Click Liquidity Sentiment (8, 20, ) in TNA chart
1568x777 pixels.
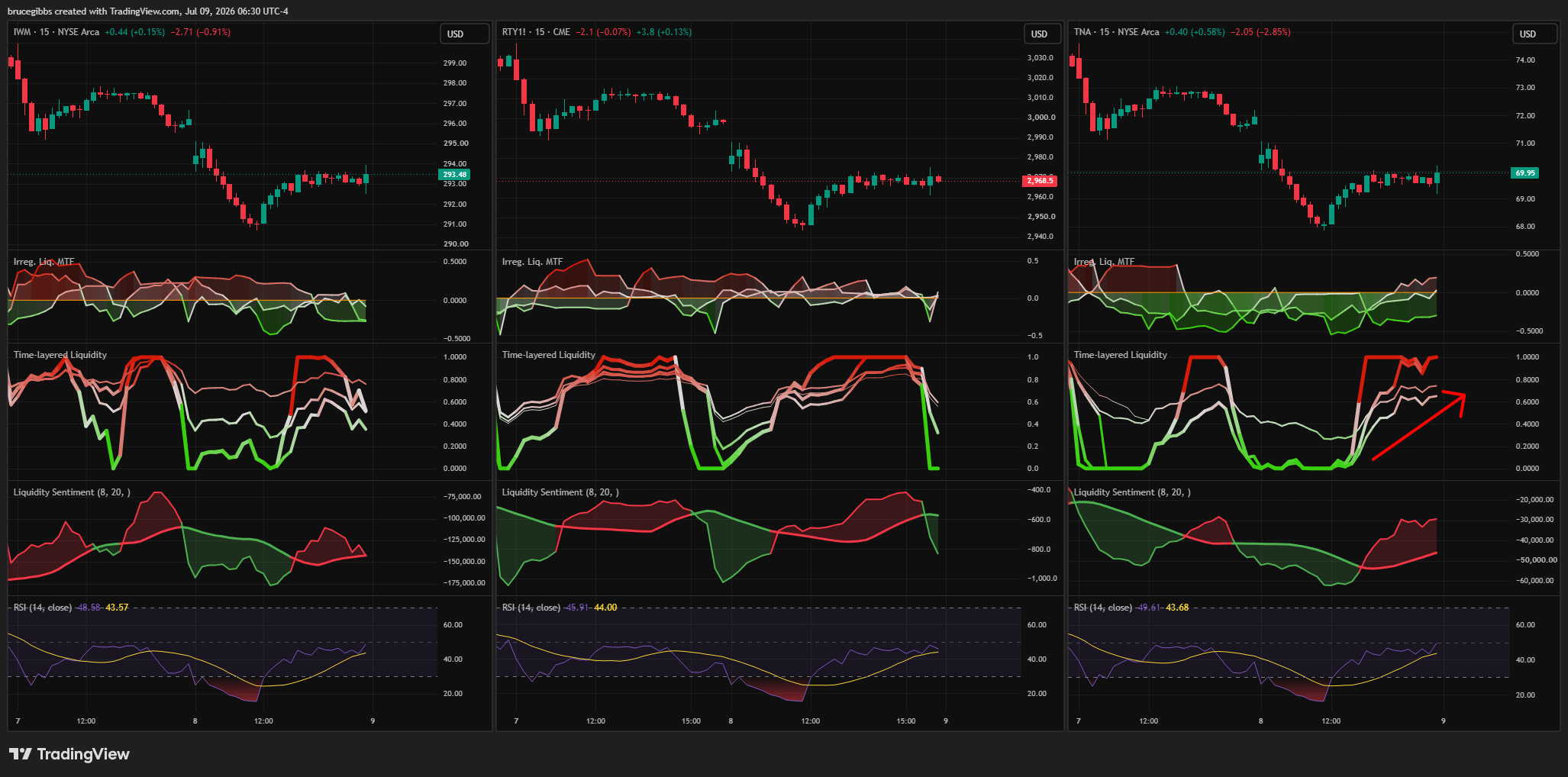[x=1132, y=492]
